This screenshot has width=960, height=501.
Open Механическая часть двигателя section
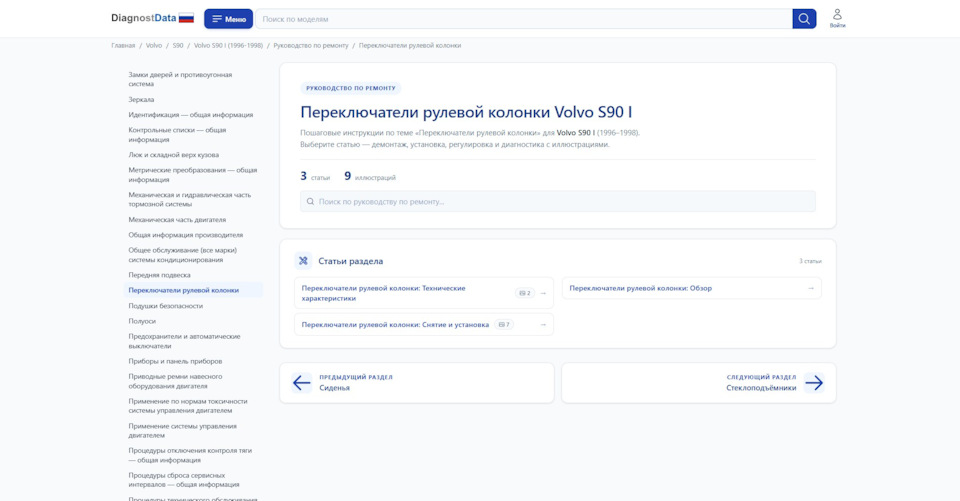(x=193, y=219)
